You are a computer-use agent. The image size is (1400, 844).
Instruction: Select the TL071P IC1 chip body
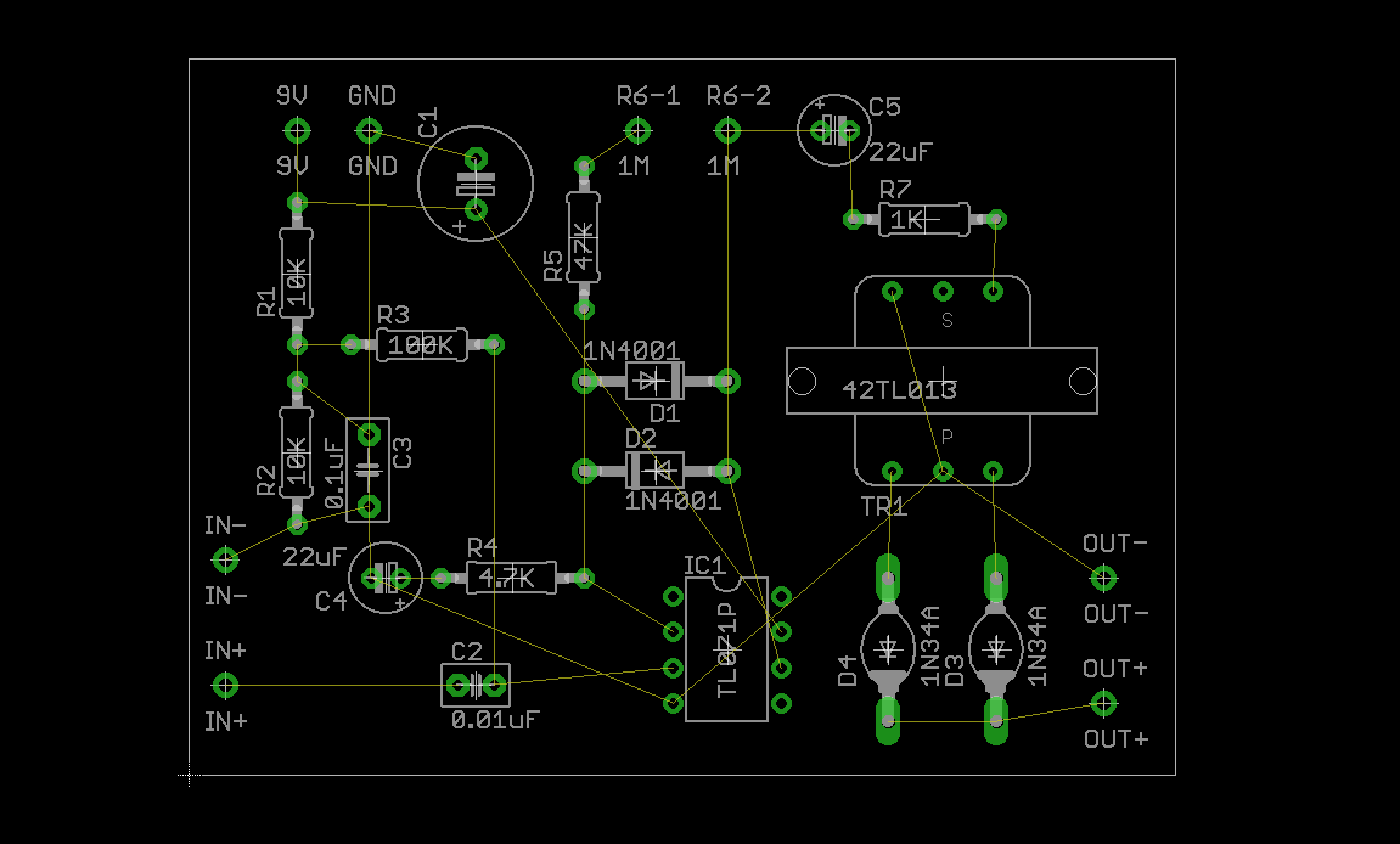tap(727, 649)
